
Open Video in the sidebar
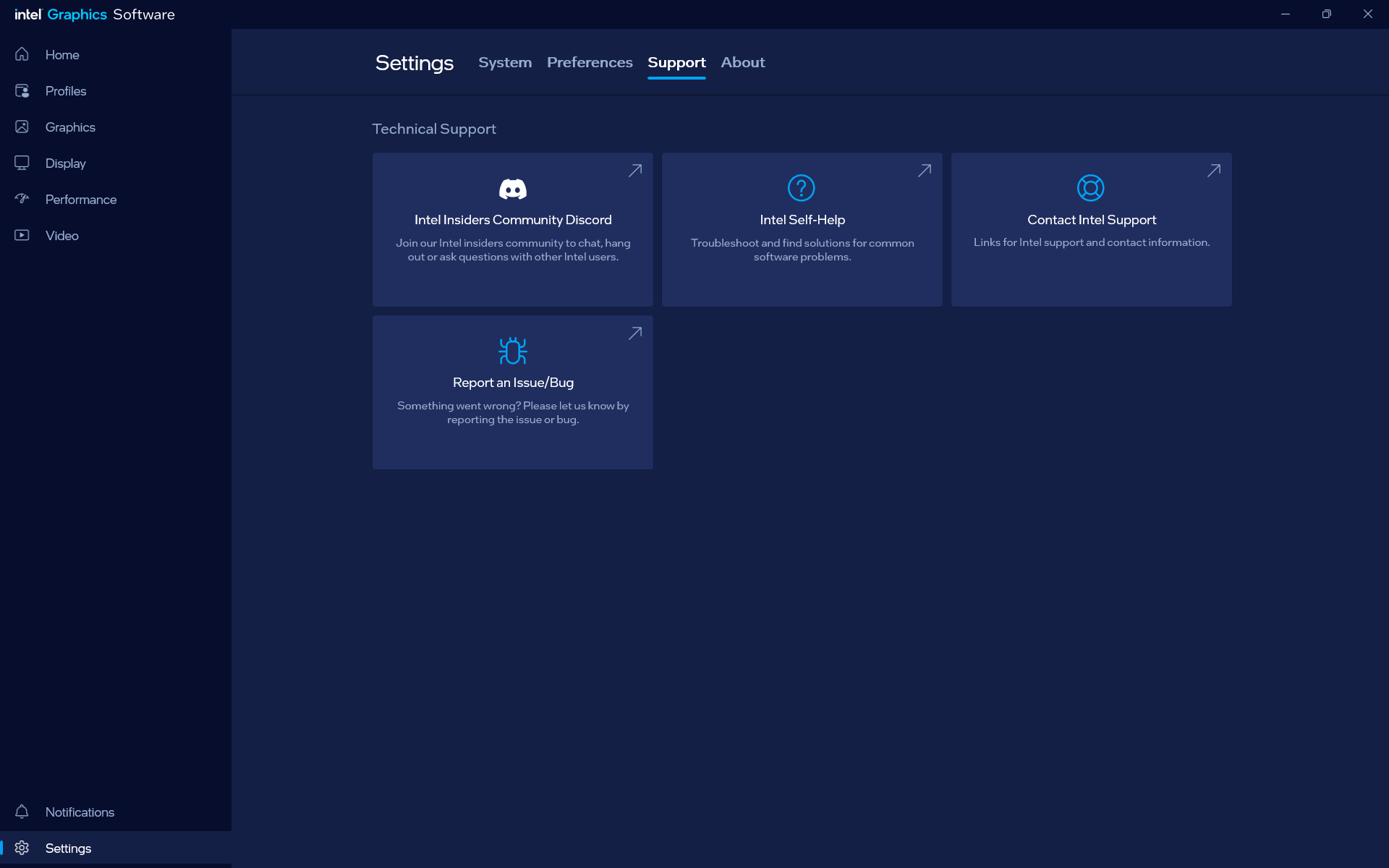(116, 235)
